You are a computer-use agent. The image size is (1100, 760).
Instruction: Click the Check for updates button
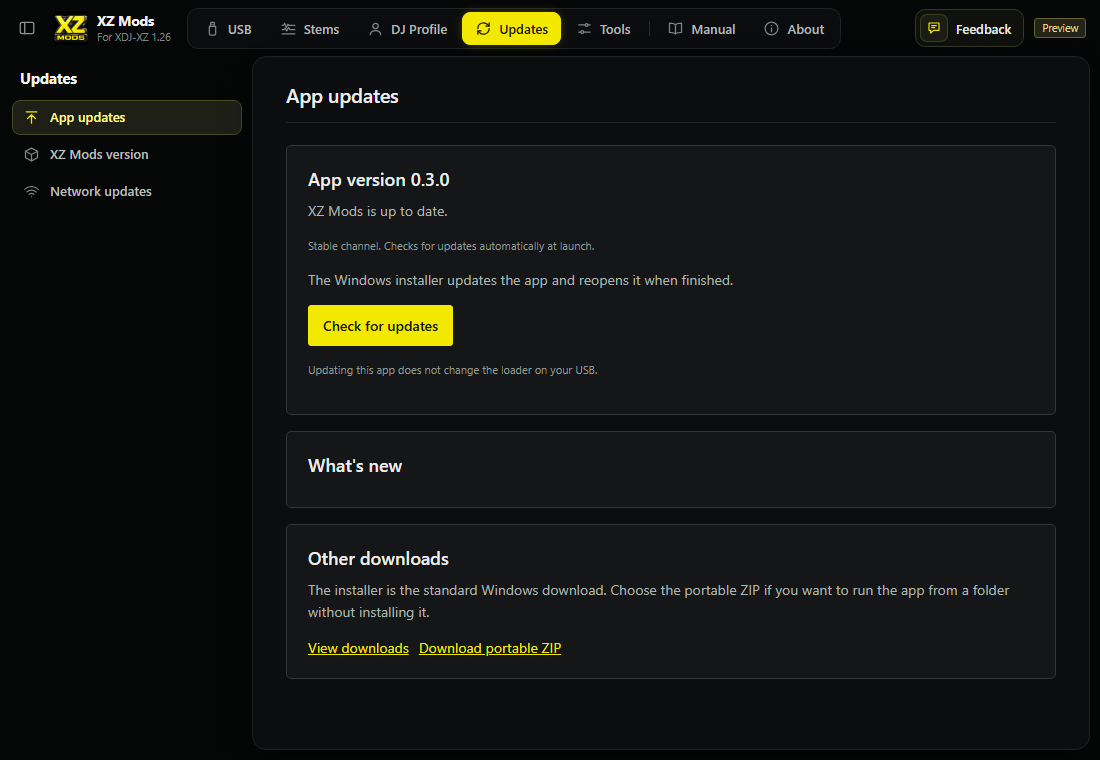coord(380,326)
